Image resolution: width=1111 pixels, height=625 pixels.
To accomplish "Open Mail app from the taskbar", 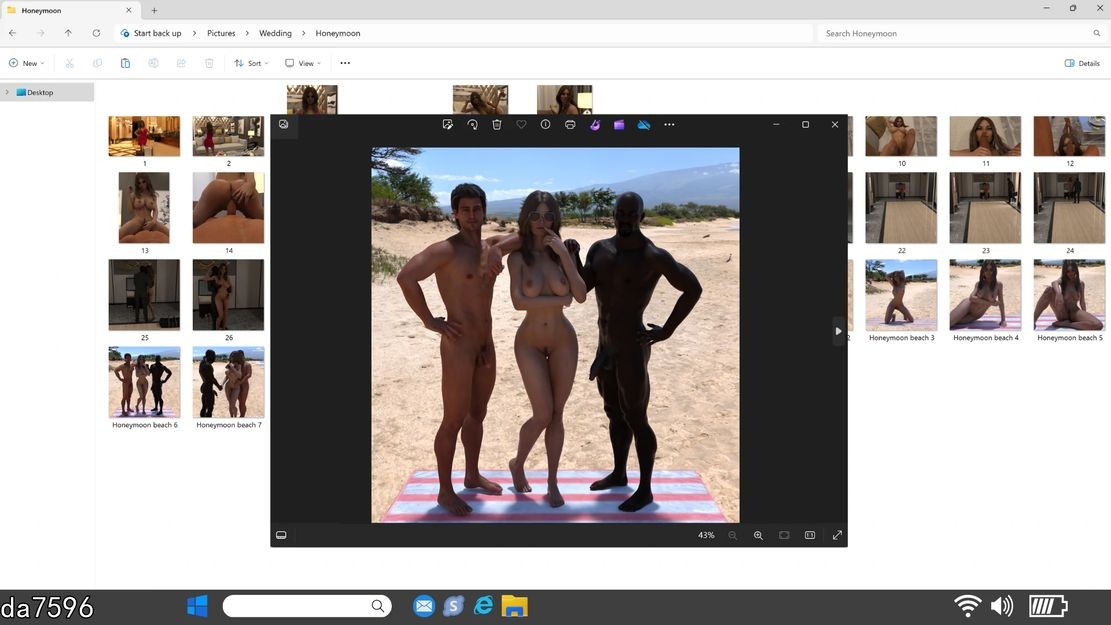I will coord(424,607).
